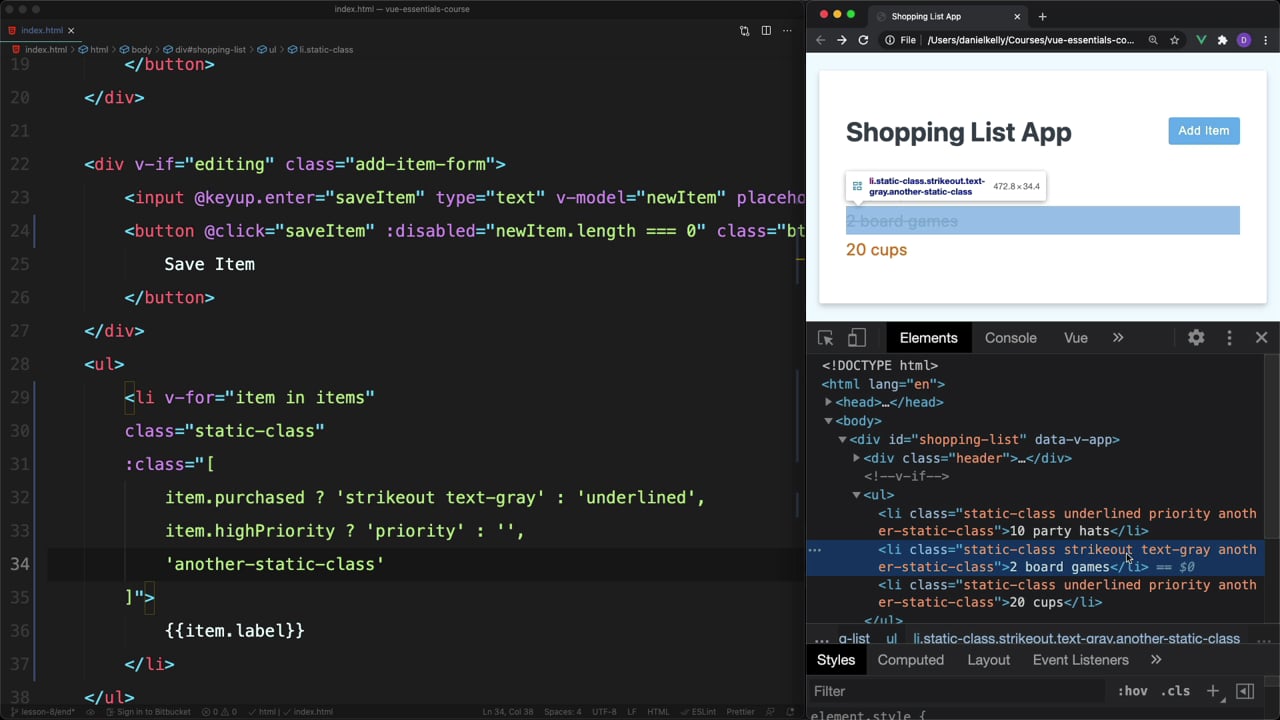Toggle the :hov element state panel

[x=1132, y=691]
